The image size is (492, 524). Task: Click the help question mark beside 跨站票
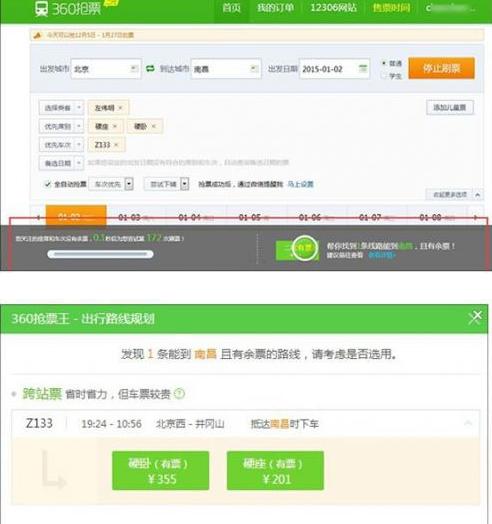[x=179, y=394]
